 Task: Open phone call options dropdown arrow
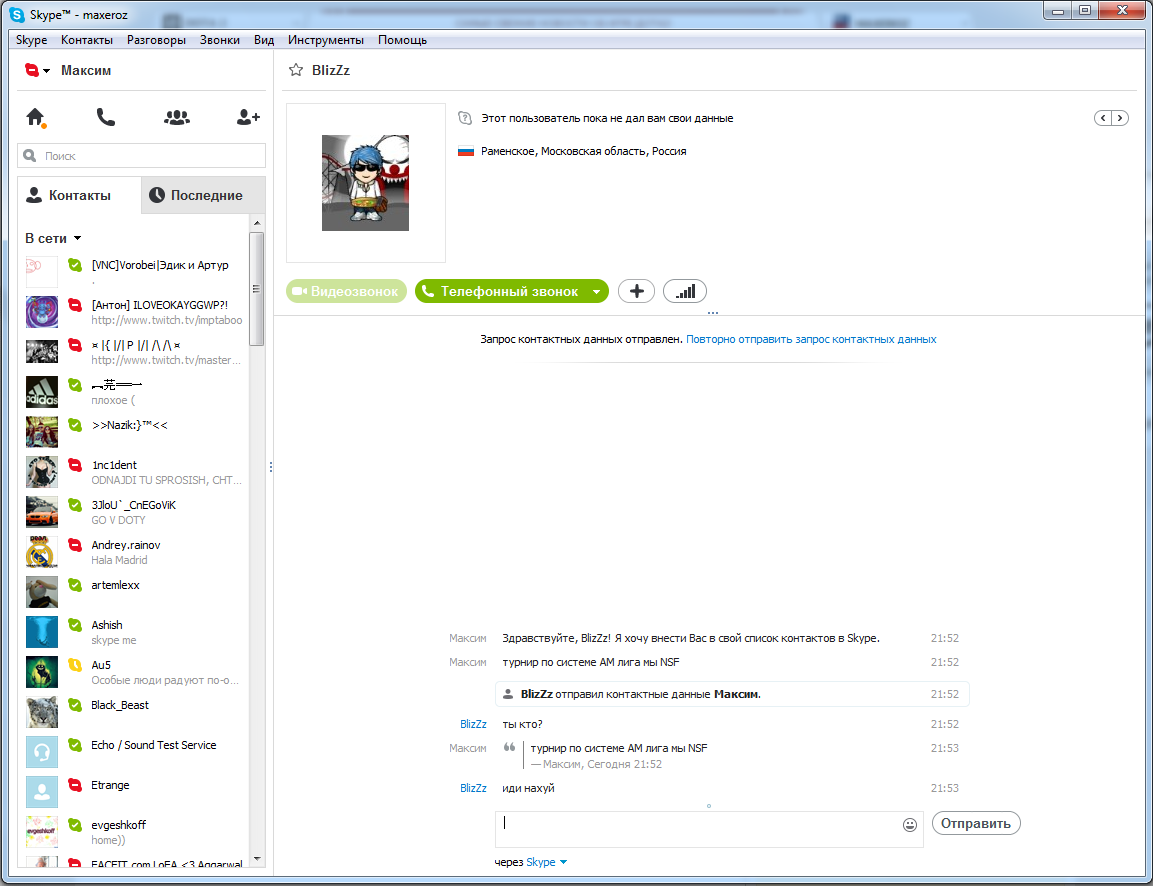(596, 292)
